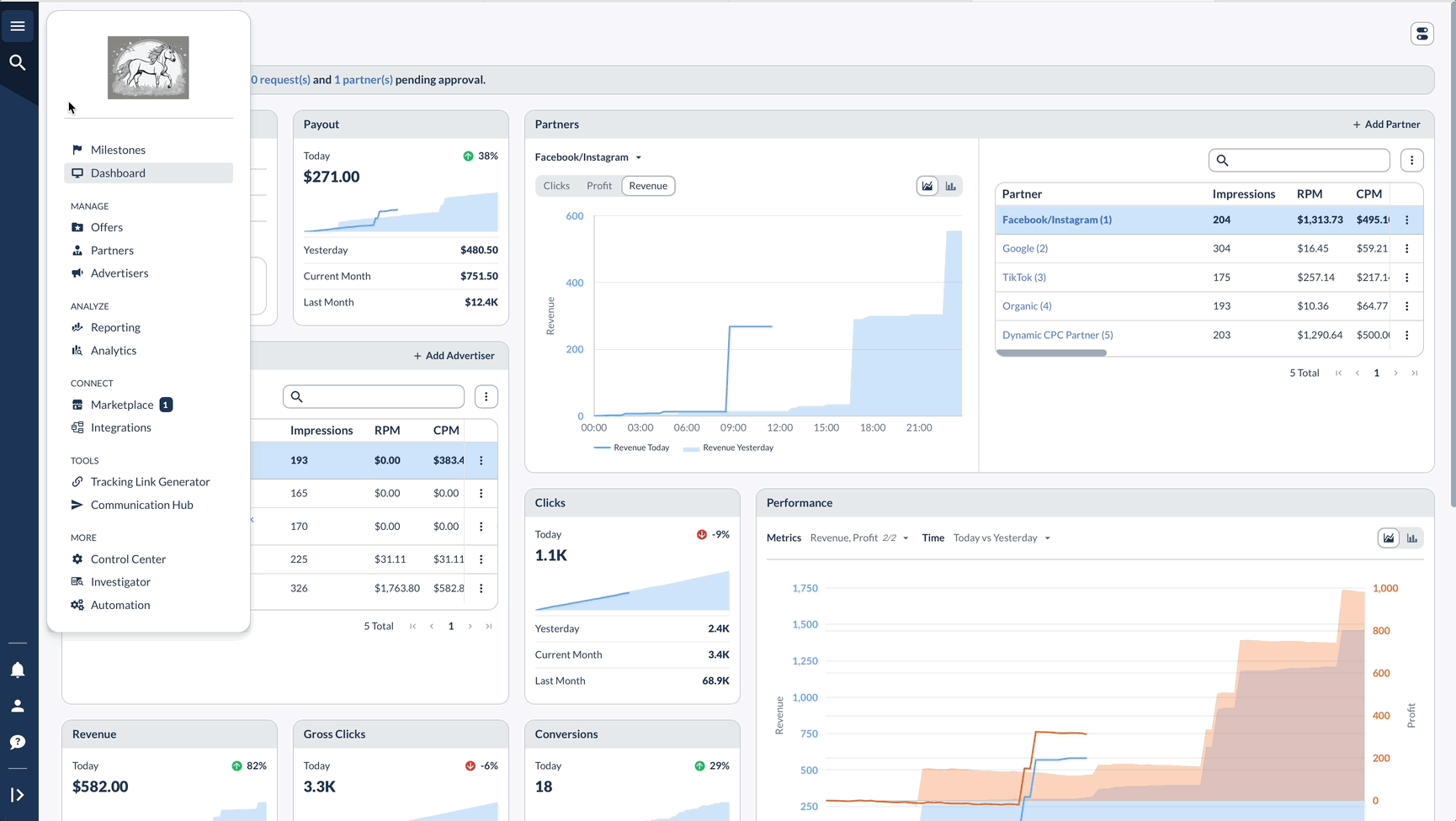Select area chart view in Performance panel
Screen dimensions: 1456x821
(x=1389, y=538)
